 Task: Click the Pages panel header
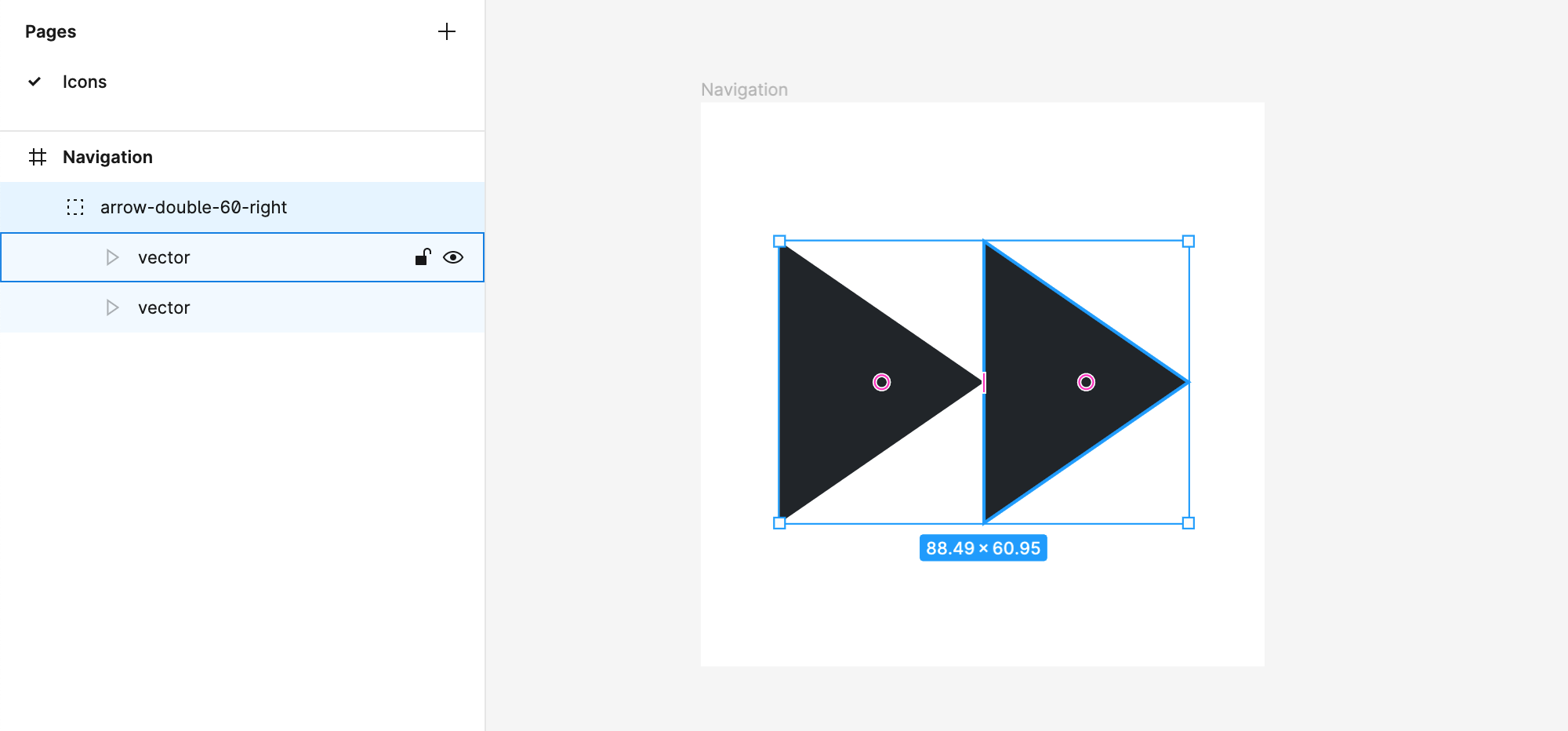tap(51, 31)
